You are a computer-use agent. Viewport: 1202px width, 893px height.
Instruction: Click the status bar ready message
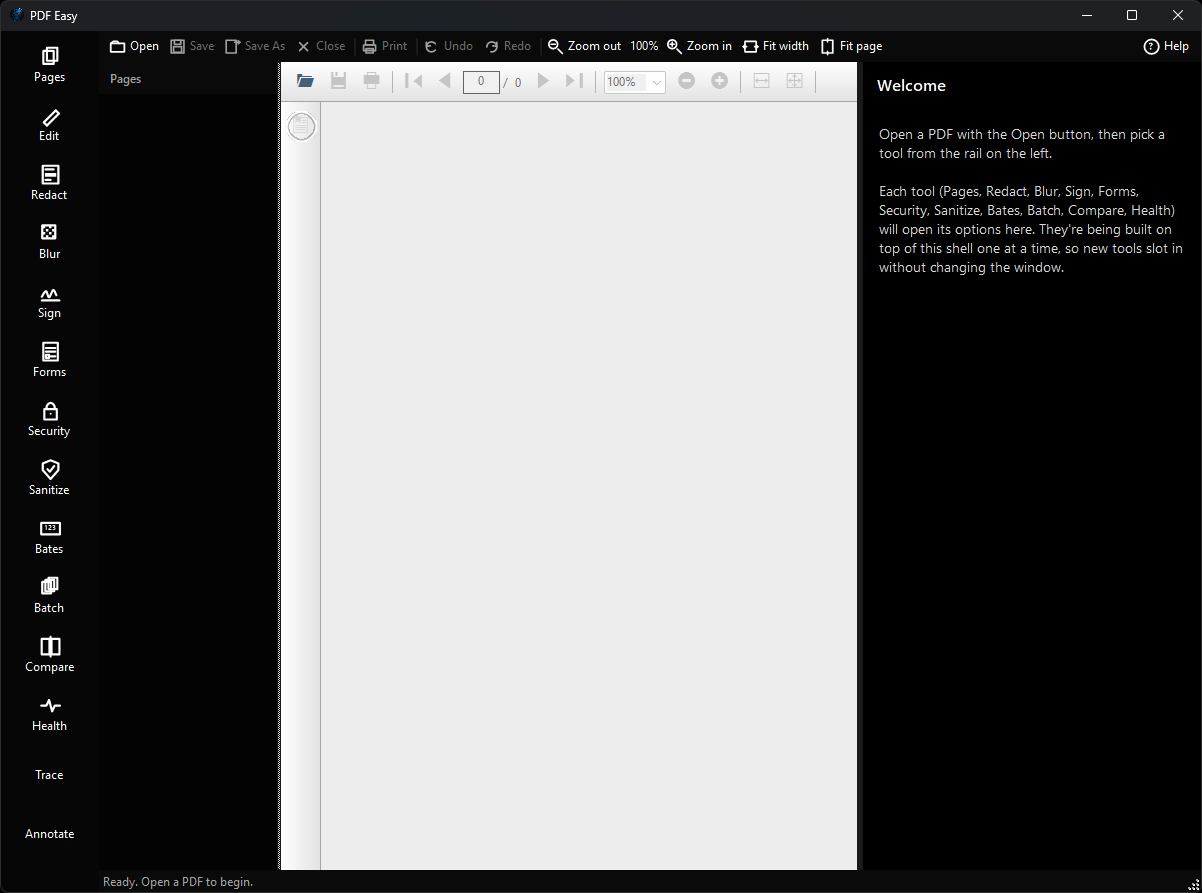178,882
